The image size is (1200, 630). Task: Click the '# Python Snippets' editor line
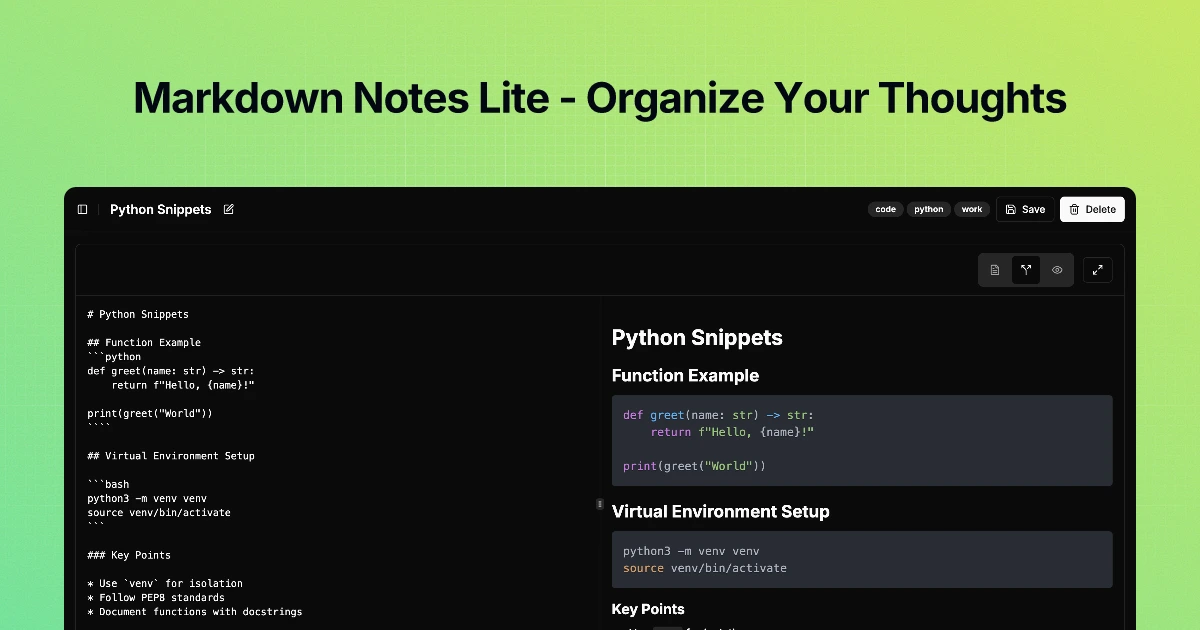point(138,314)
